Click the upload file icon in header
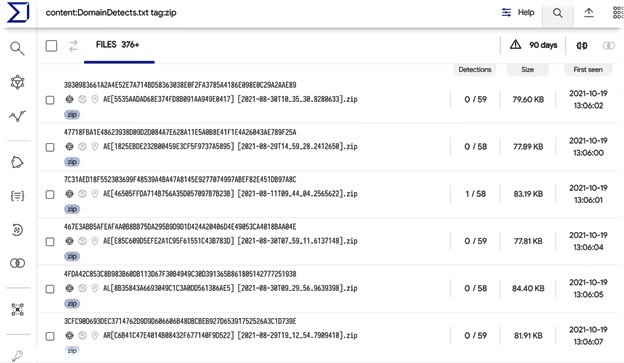Image resolution: width=624 pixels, height=363 pixels. click(589, 13)
